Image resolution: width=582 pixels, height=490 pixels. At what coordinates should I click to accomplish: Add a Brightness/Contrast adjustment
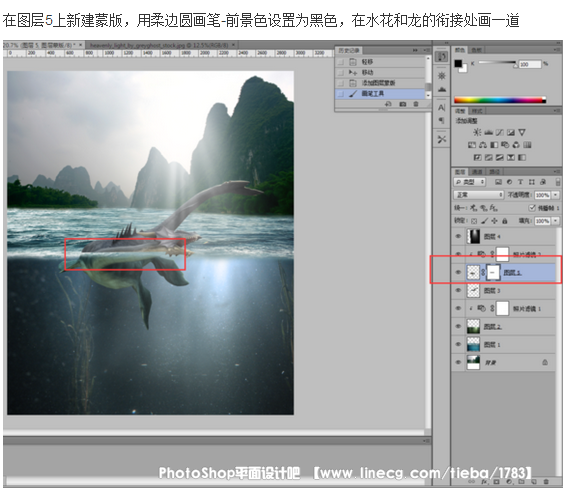tap(477, 132)
